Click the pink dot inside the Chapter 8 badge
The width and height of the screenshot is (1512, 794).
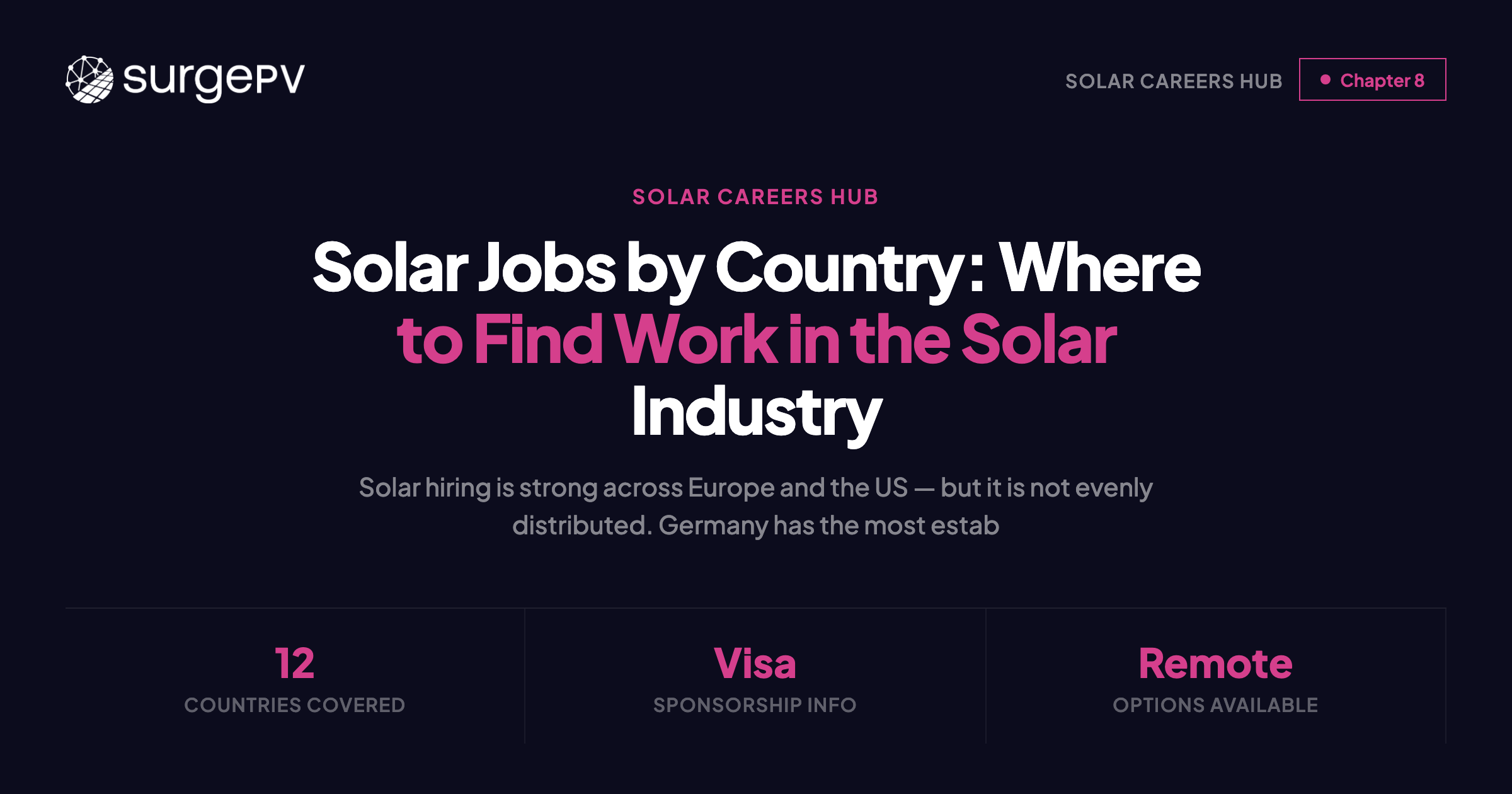click(x=1327, y=79)
